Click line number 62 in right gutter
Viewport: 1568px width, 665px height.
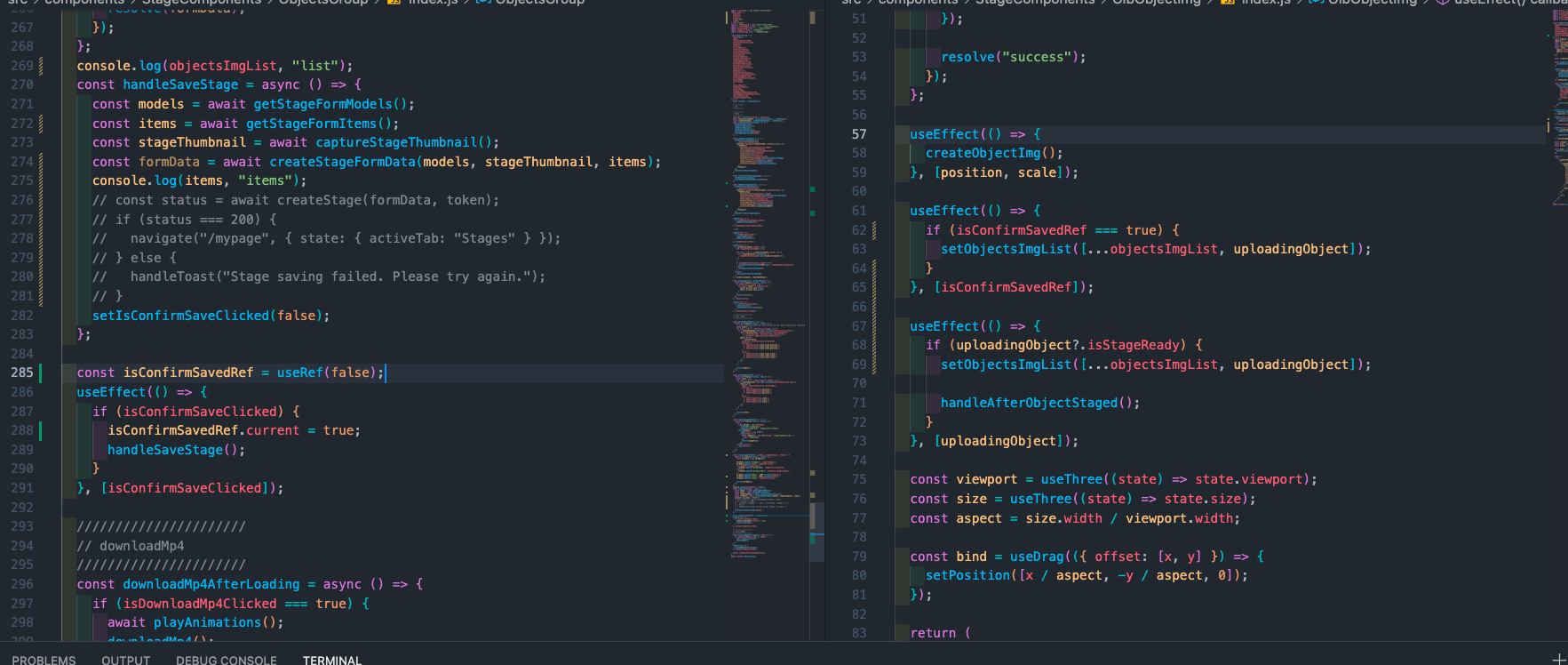(x=858, y=230)
